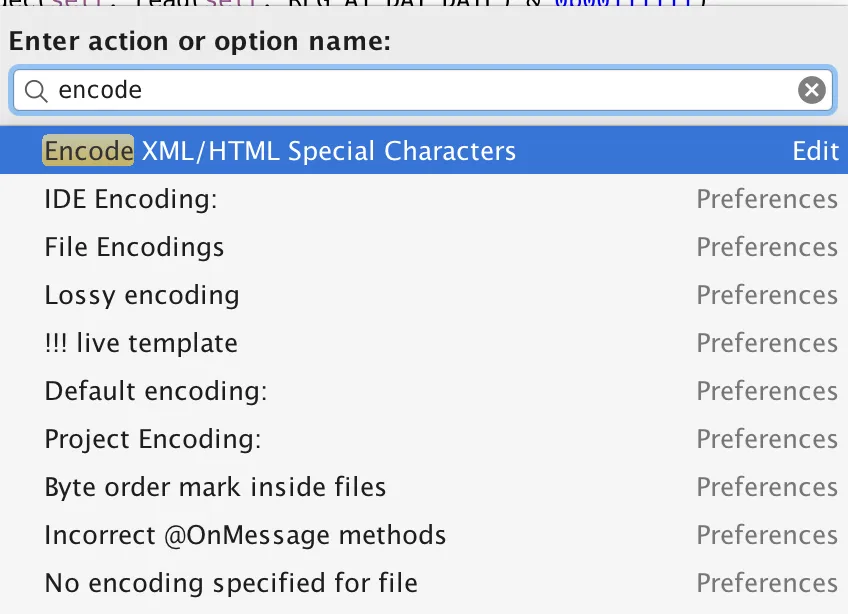The height and width of the screenshot is (614, 848).
Task: Open the IDE Encoding option
Action: point(131,199)
